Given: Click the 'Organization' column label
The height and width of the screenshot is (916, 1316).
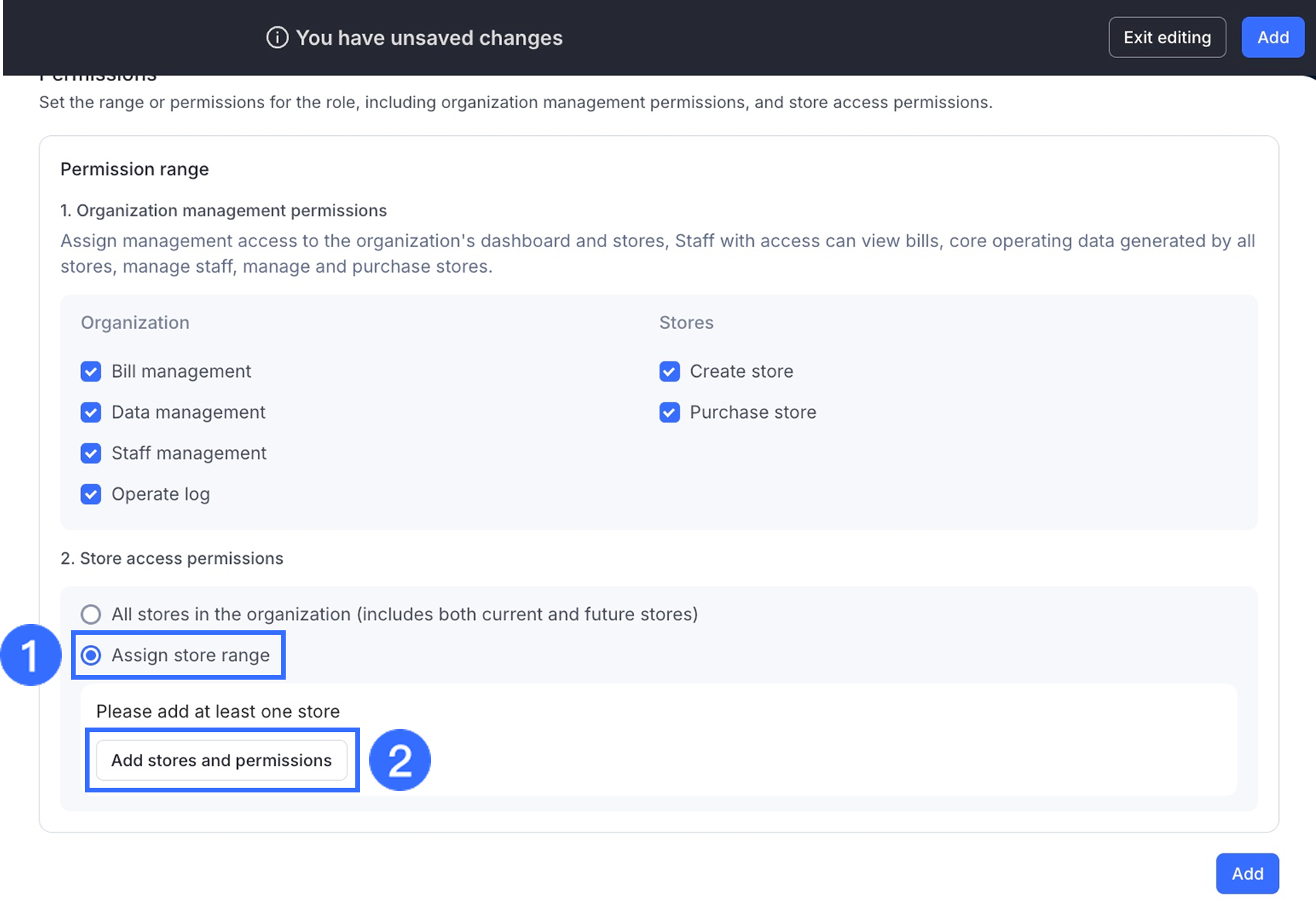Looking at the screenshot, I should tap(135, 323).
